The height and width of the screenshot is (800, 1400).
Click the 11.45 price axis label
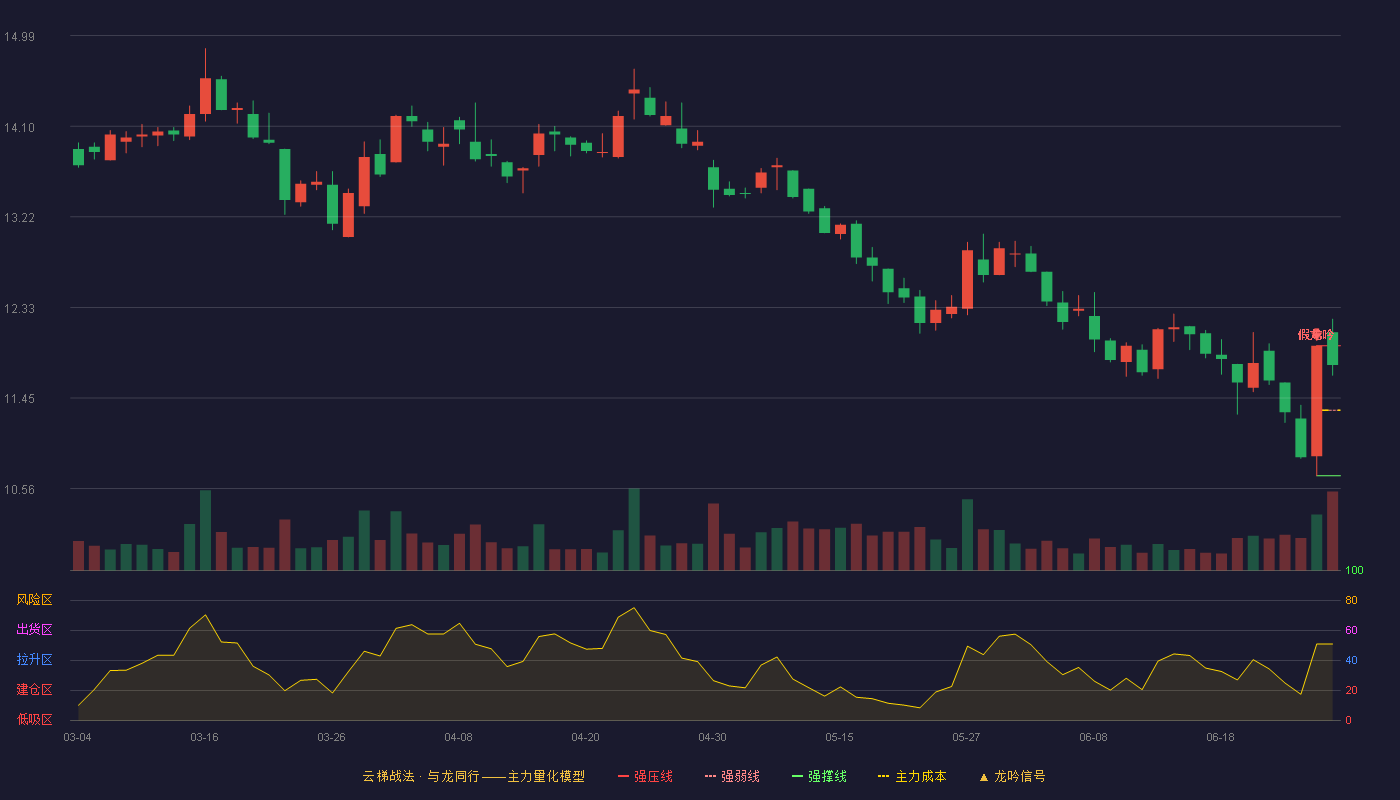[x=19, y=399]
